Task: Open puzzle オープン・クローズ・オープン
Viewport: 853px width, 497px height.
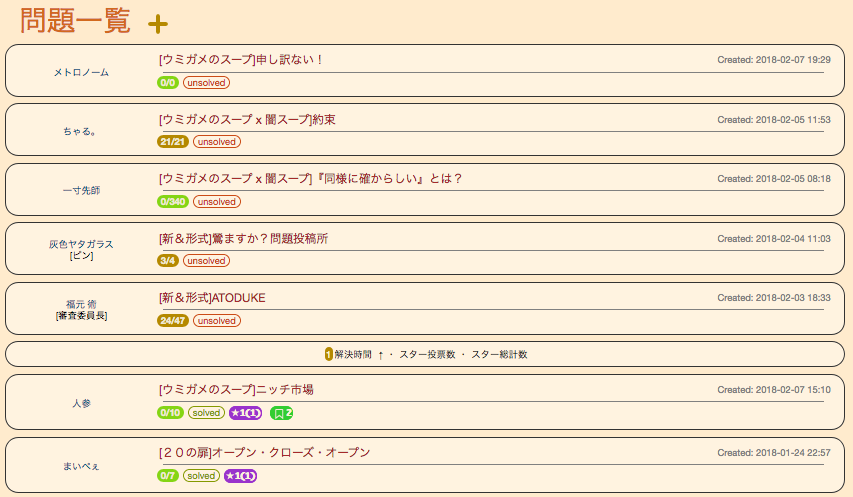Action: (264, 452)
